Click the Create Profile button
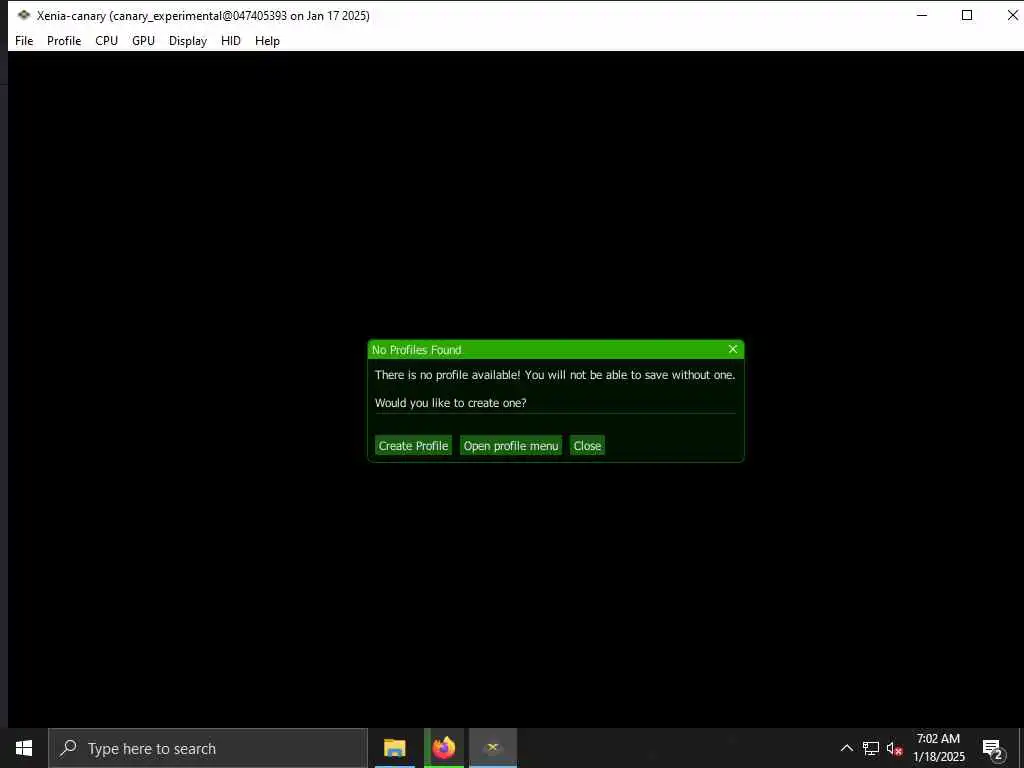Image resolution: width=1024 pixels, height=768 pixels. click(x=413, y=445)
